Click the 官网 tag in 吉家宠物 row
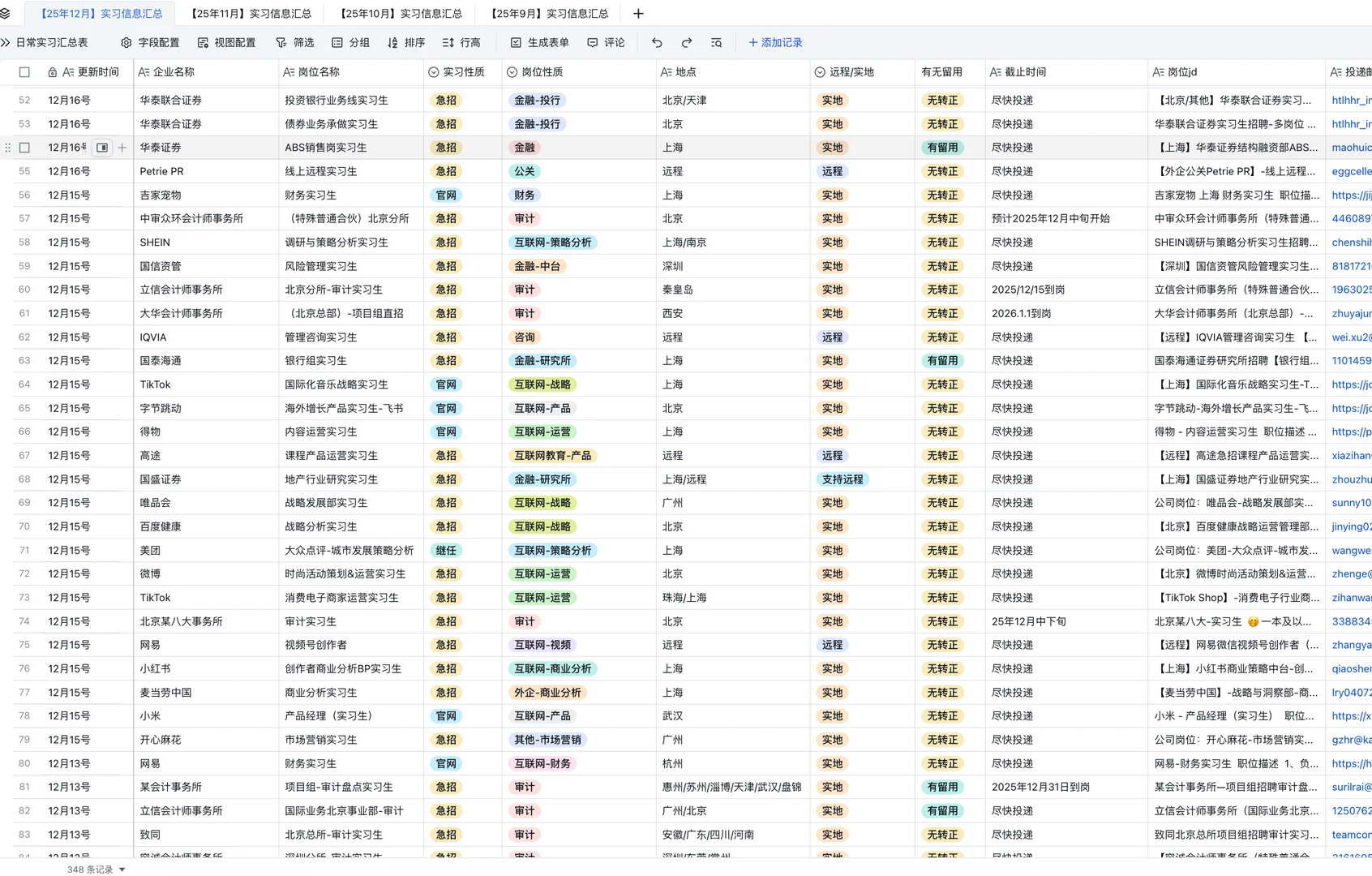 pyautogui.click(x=446, y=195)
